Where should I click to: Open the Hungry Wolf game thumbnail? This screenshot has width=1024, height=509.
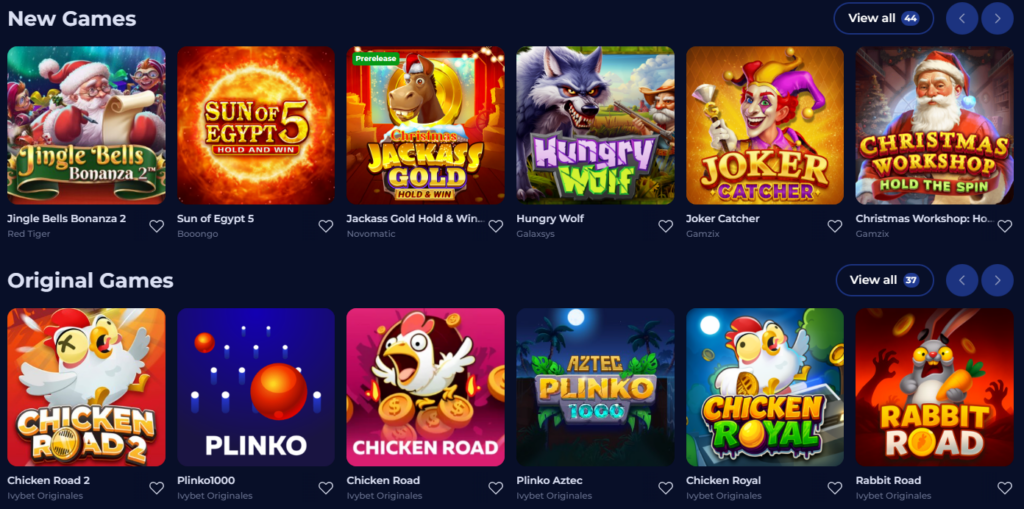point(596,125)
